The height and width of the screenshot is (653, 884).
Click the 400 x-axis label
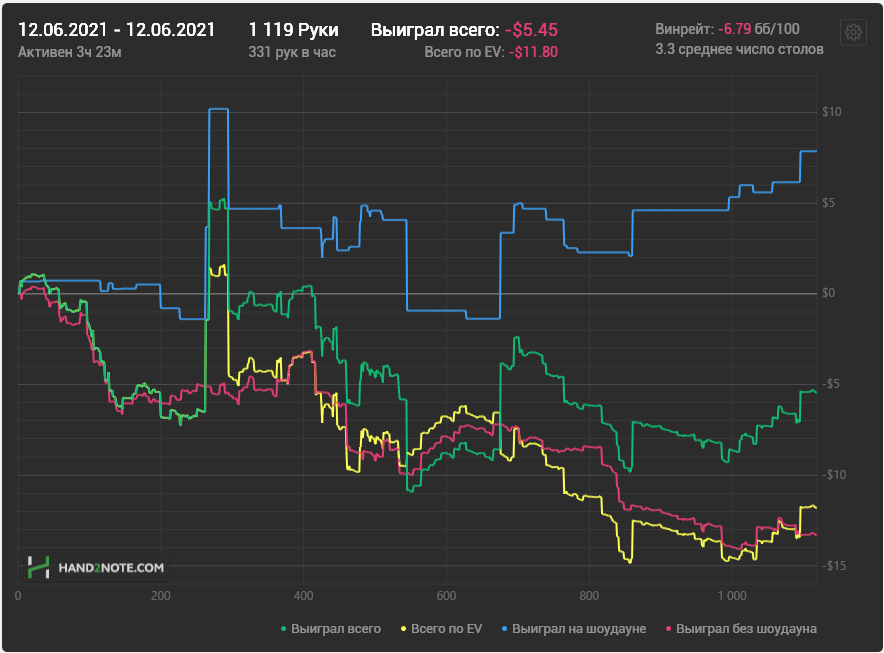click(x=303, y=596)
